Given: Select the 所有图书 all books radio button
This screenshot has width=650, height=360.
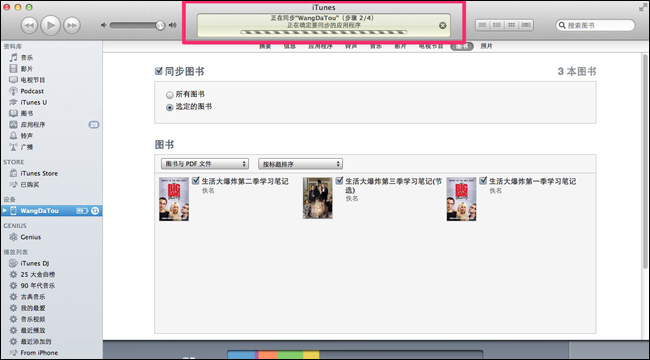Looking at the screenshot, I should [170, 95].
